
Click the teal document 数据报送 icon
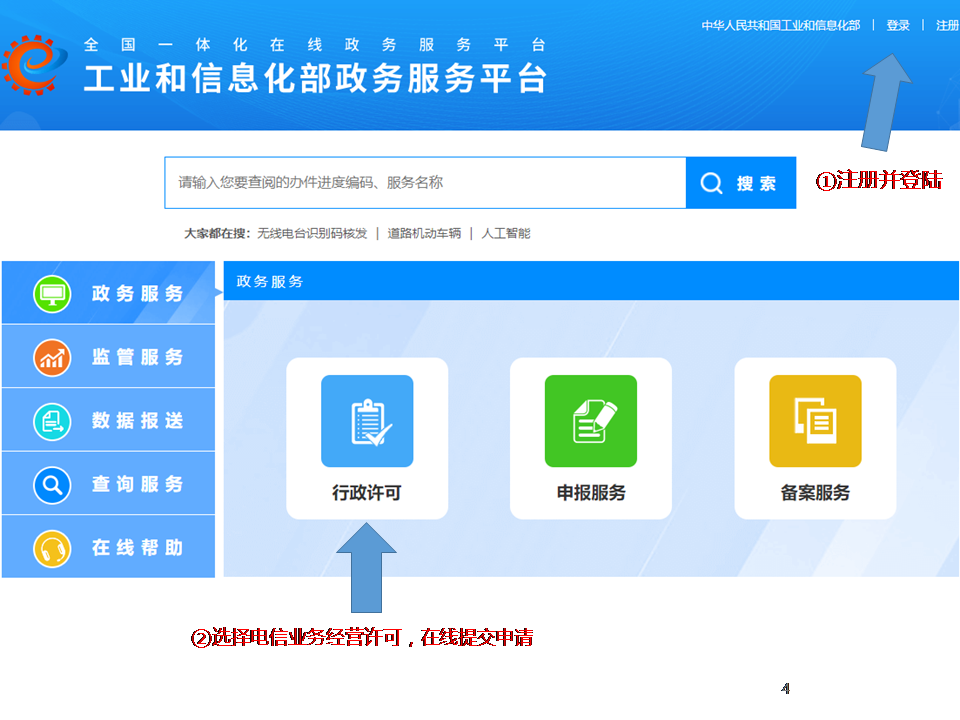[52, 421]
